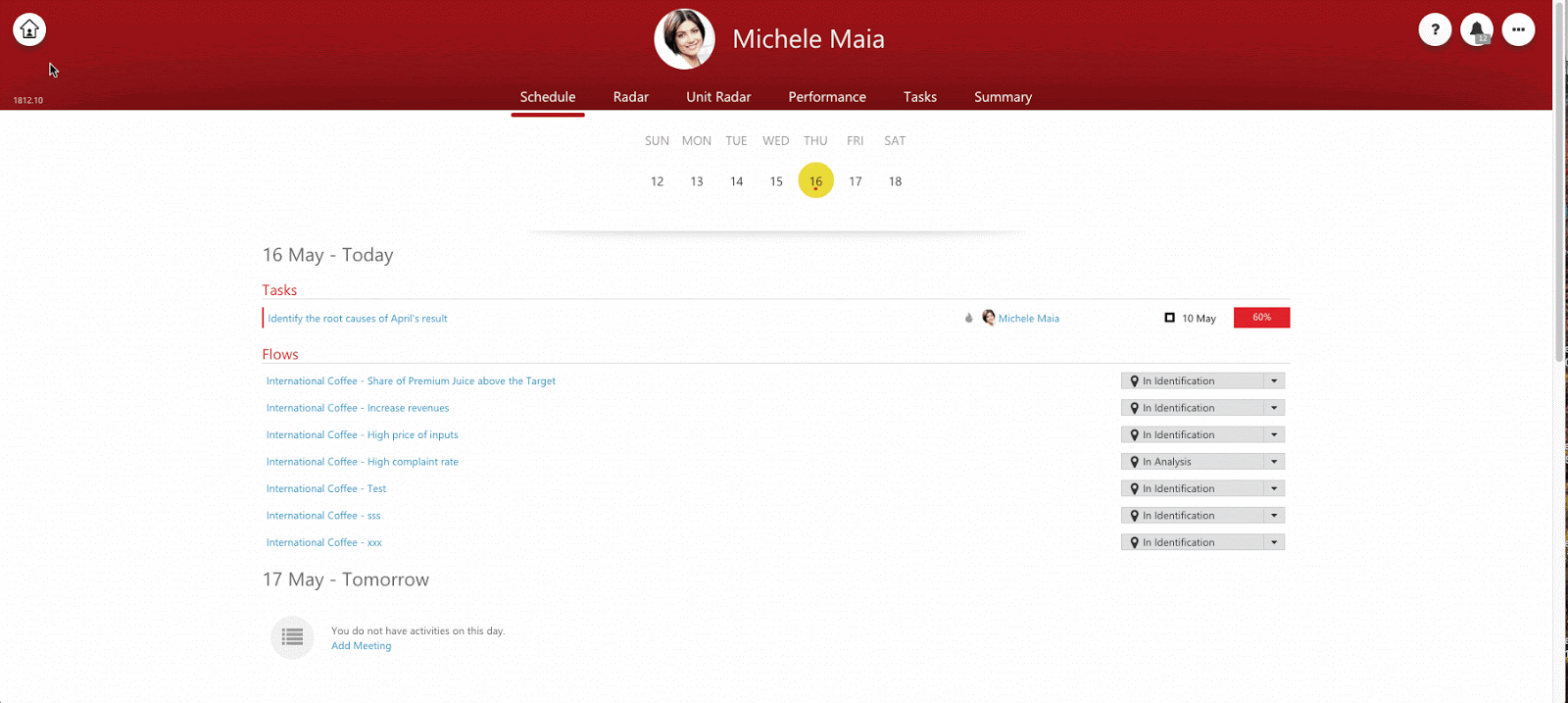Click the 10 May due date text
This screenshot has width=1568, height=703.
[x=1199, y=319]
